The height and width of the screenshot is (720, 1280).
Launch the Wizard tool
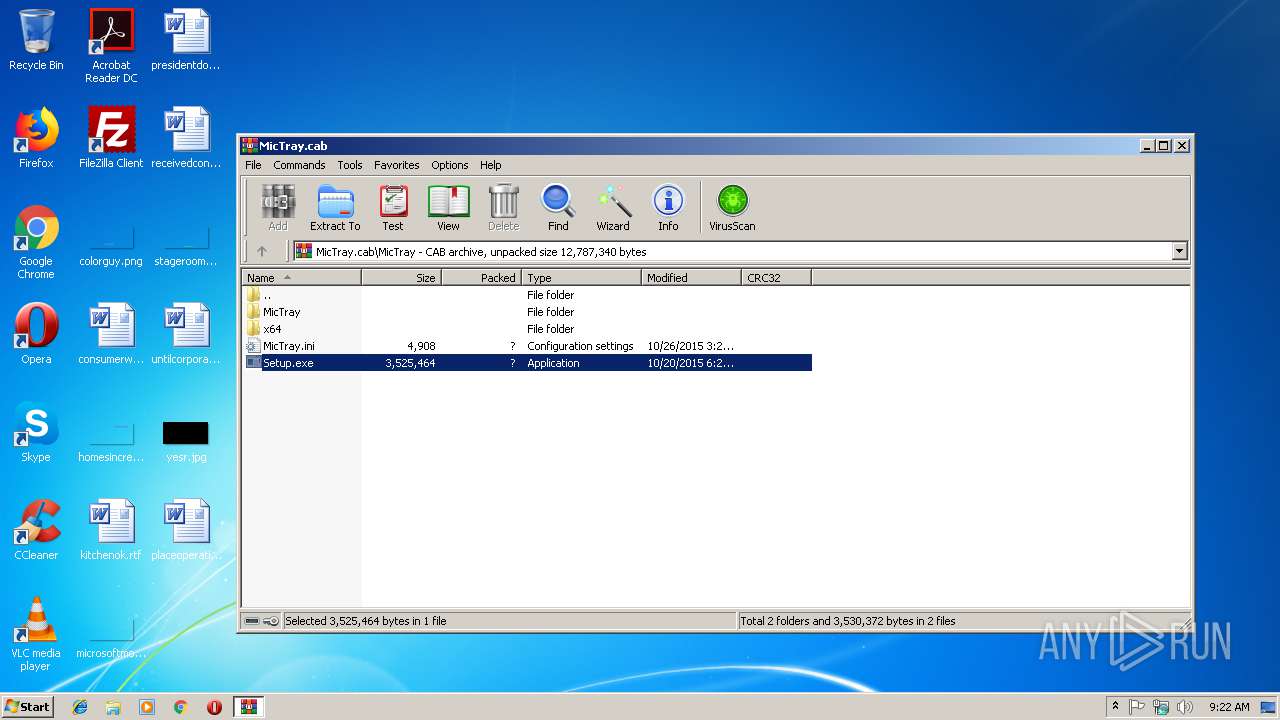tap(613, 208)
